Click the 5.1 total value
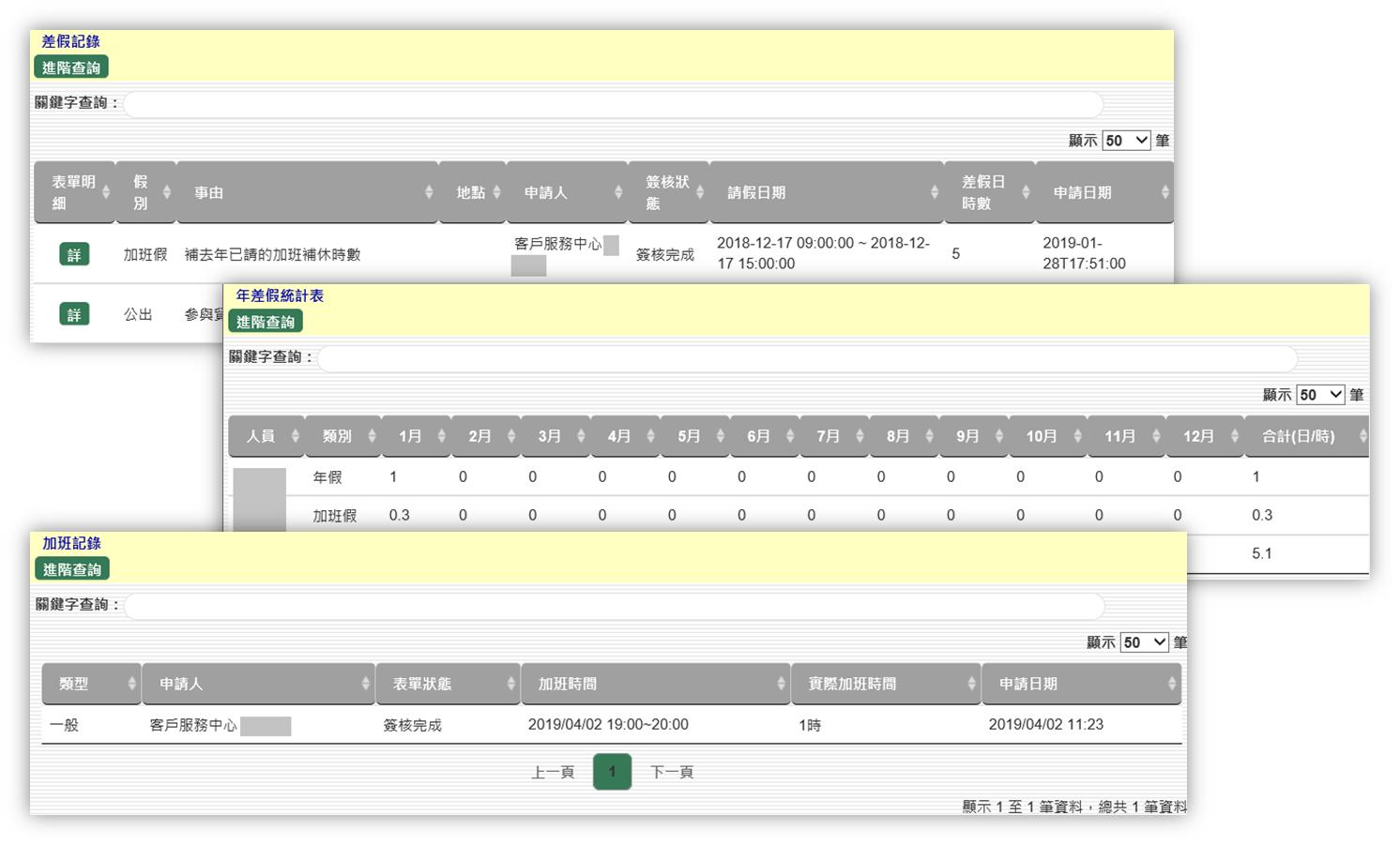The height and width of the screenshot is (845, 1400). pyautogui.click(x=1262, y=553)
